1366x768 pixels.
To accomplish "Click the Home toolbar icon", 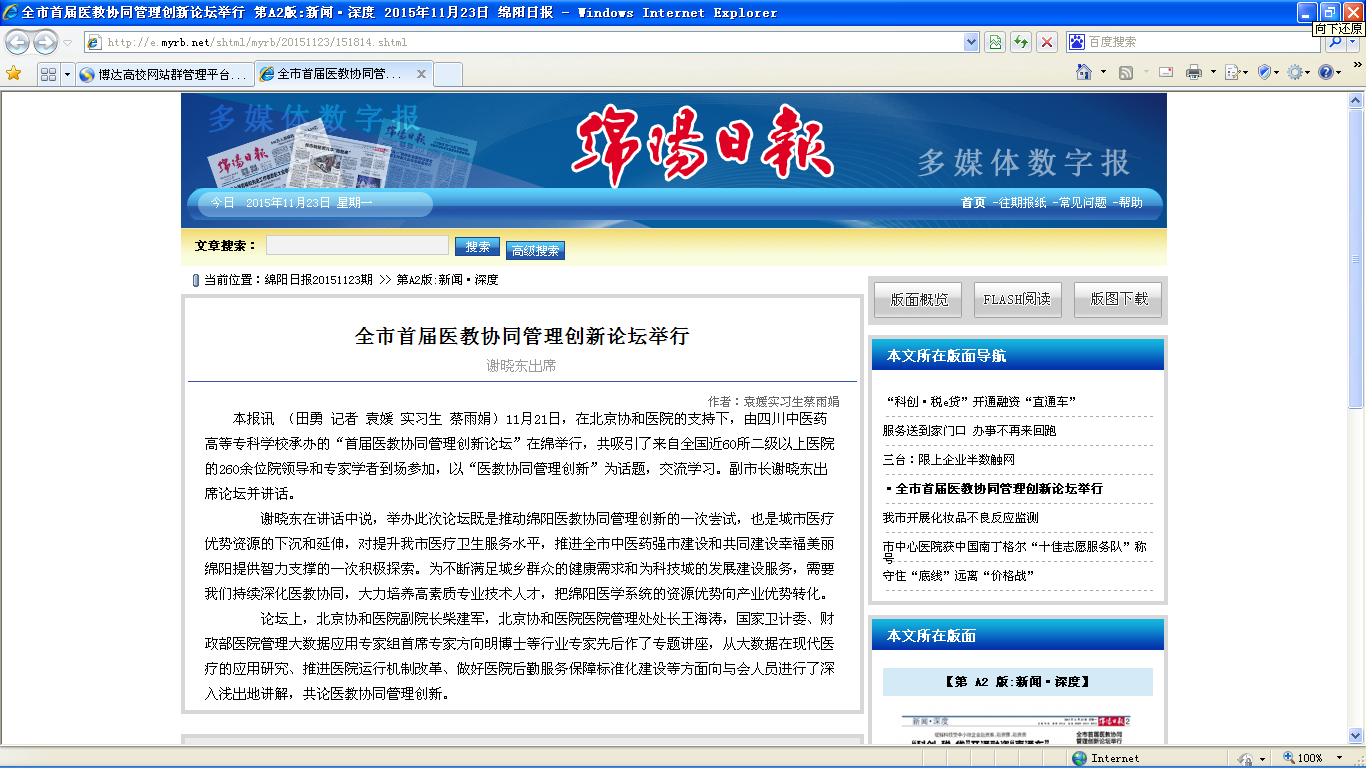I will [x=1083, y=73].
